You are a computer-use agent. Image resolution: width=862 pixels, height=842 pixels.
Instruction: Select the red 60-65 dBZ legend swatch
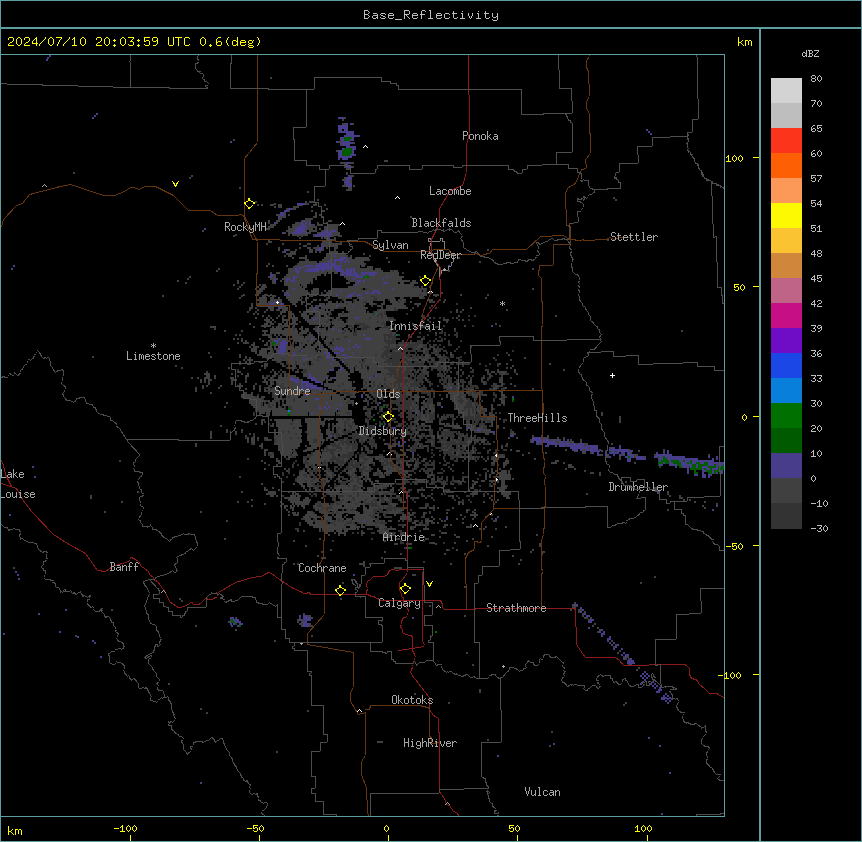(x=786, y=141)
